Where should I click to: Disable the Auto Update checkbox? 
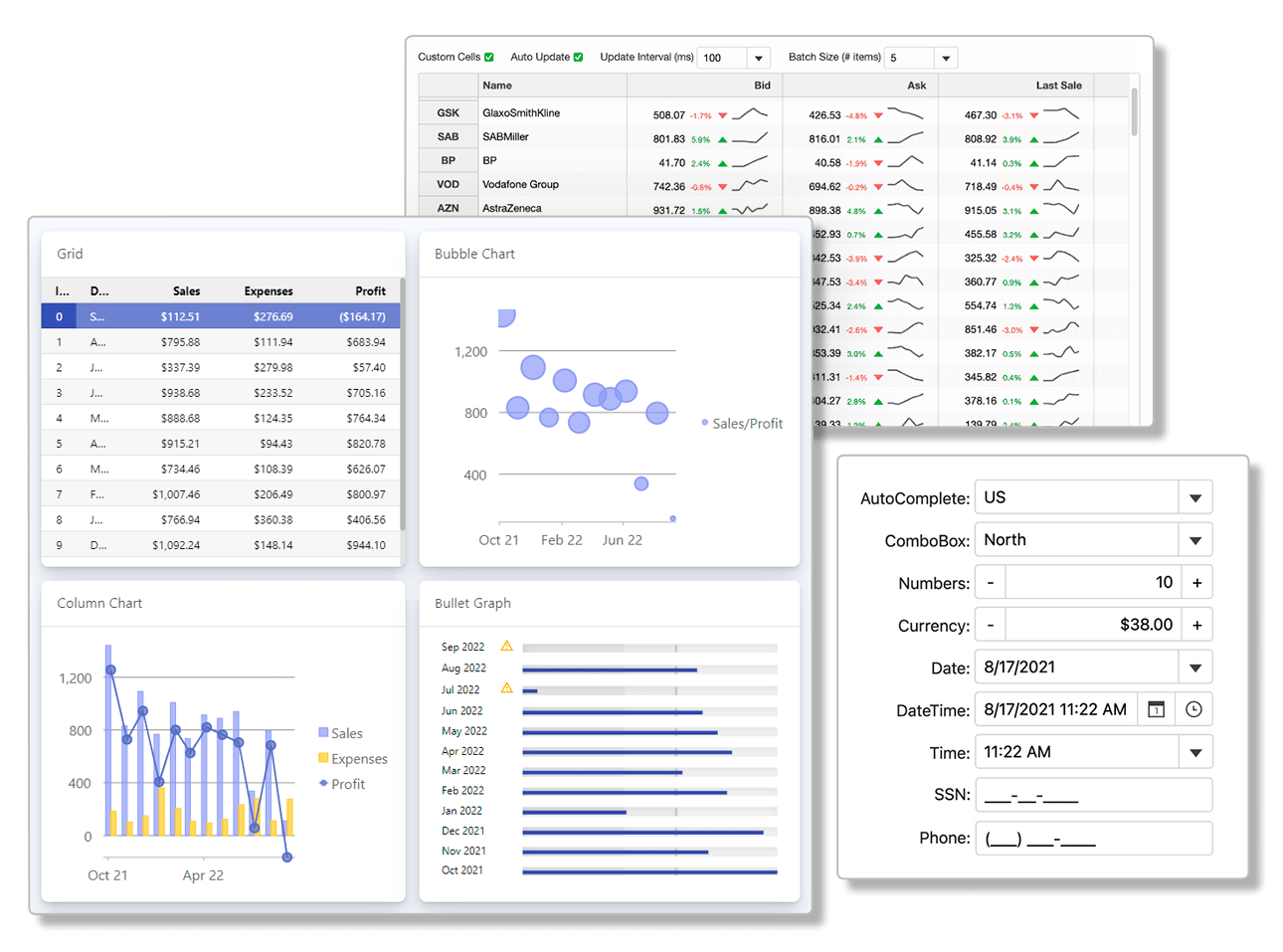(578, 58)
